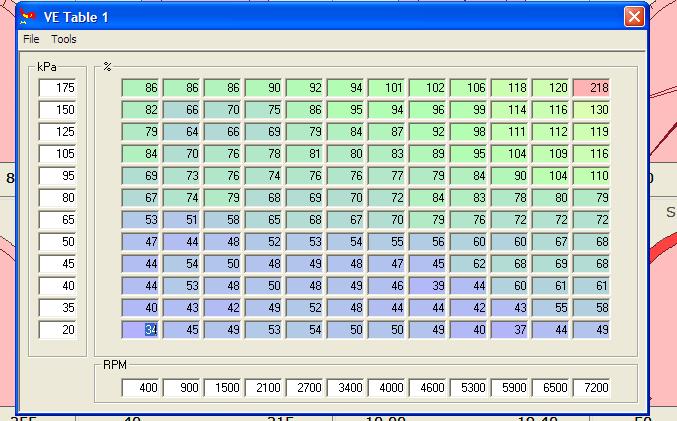This screenshot has width=677, height=421.
Task: Click the 2700 RPM axis field
Action: click(x=304, y=387)
